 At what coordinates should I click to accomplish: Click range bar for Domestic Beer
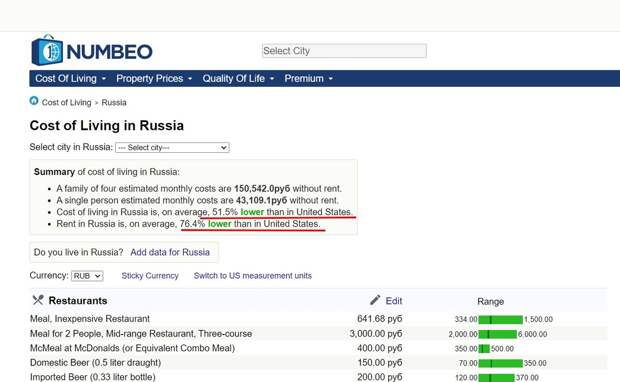pyautogui.click(x=501, y=363)
